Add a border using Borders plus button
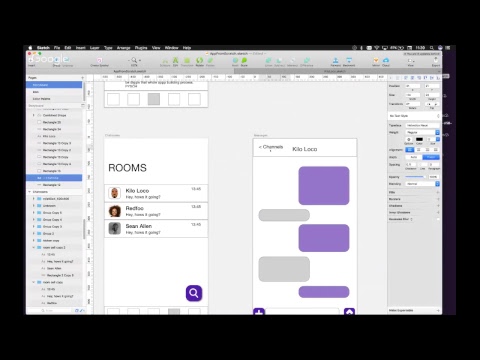 tap(438, 199)
